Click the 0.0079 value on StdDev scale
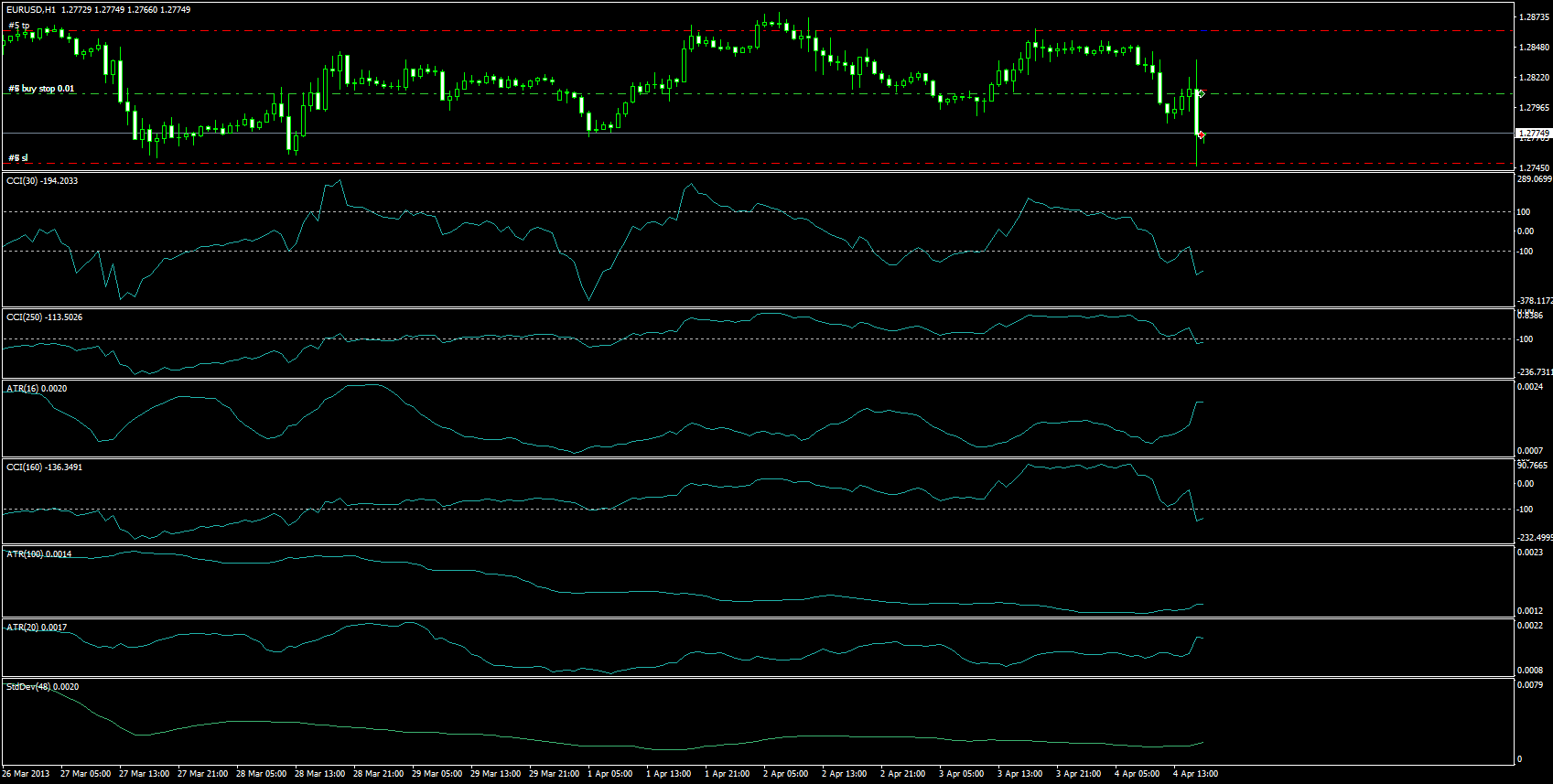The width and height of the screenshot is (1553, 784). 1530,685
